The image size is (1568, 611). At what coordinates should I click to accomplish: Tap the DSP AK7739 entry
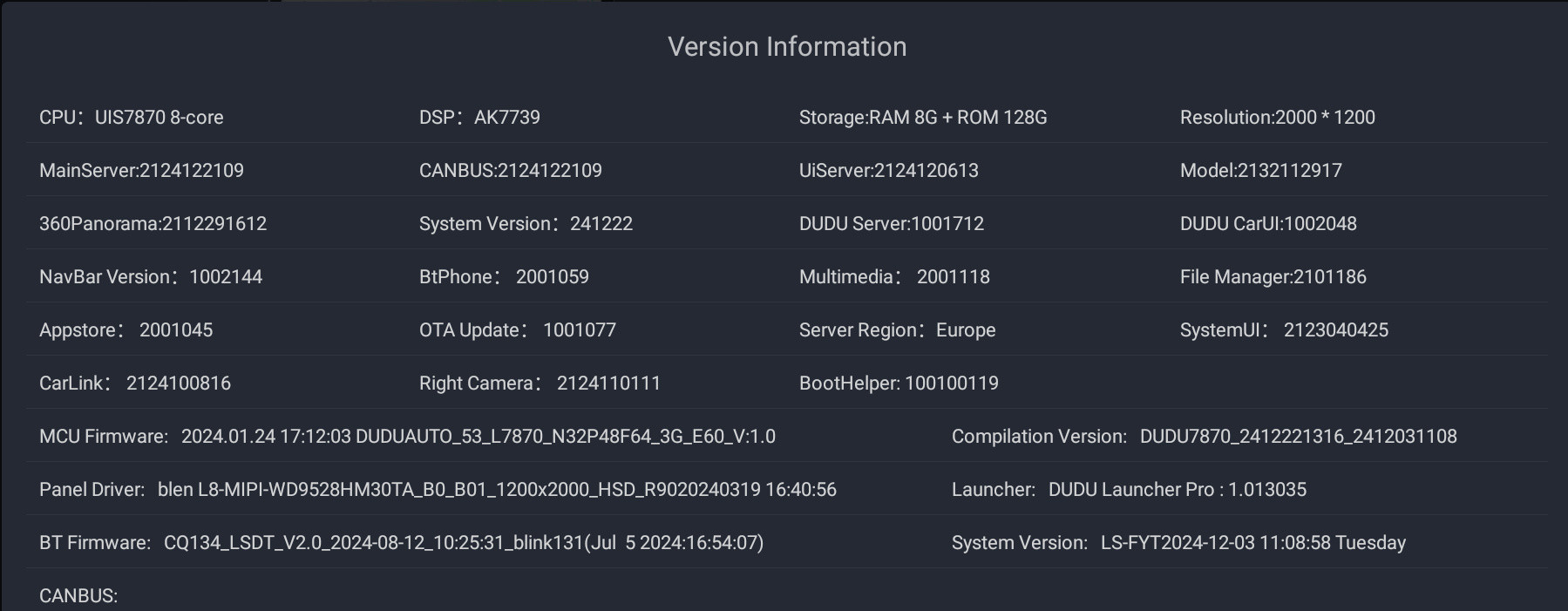479,118
